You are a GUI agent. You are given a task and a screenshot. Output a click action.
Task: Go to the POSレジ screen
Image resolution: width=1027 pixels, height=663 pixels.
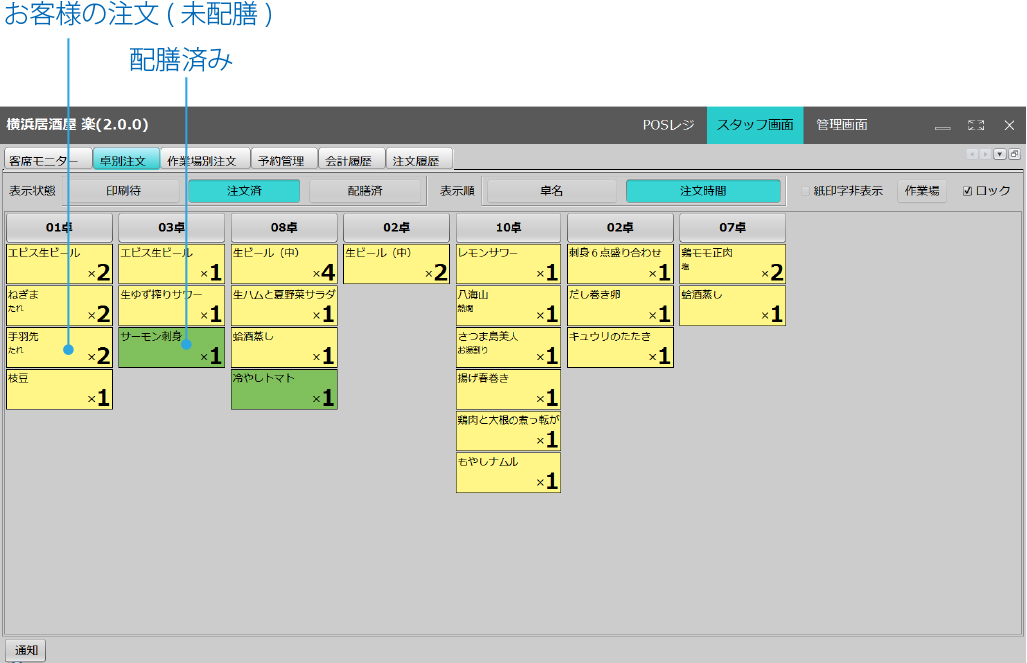coord(667,125)
